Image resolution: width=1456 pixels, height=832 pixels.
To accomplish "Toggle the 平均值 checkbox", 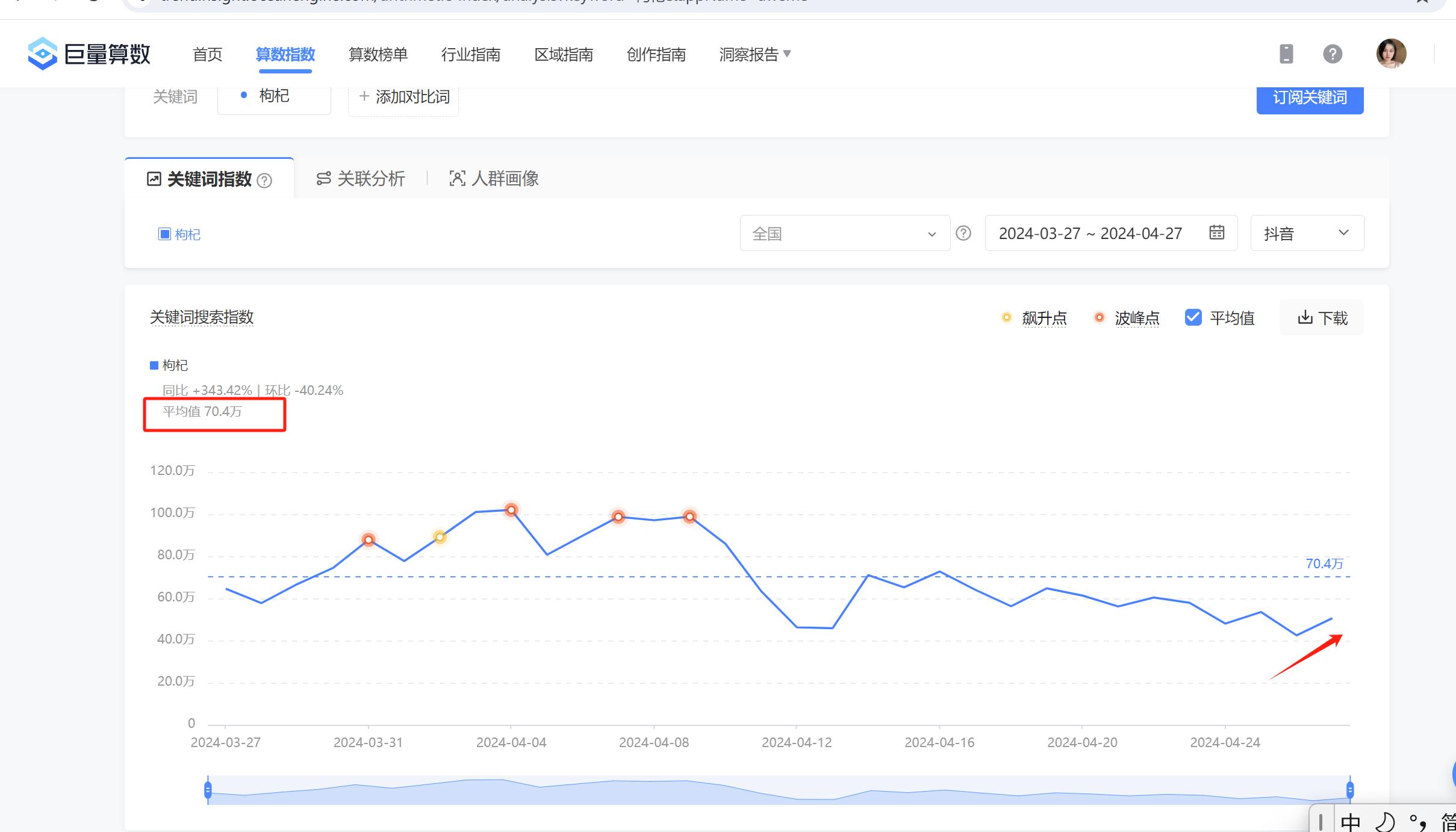I will click(x=1193, y=317).
